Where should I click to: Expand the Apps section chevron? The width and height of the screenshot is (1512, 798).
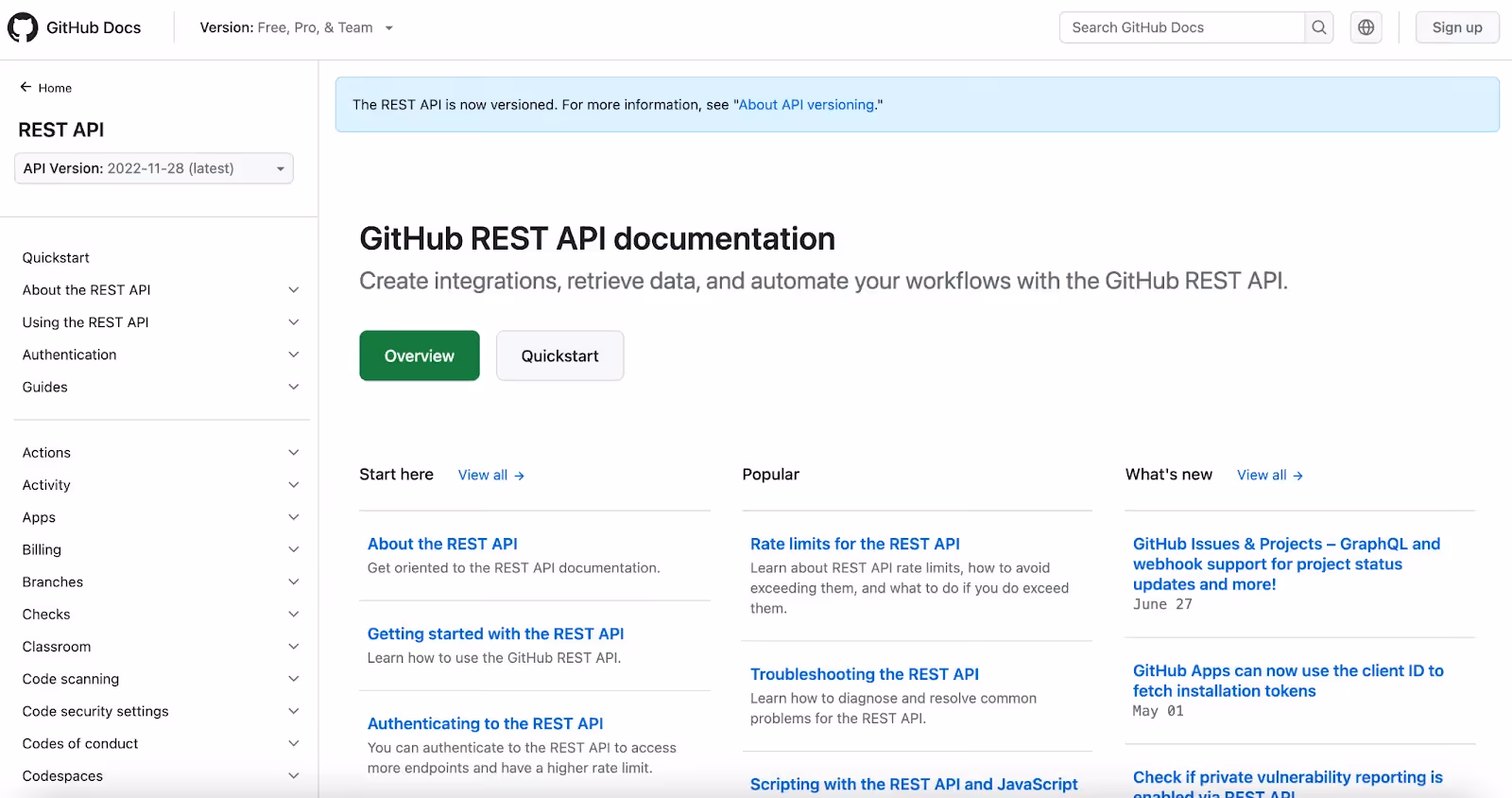(294, 517)
